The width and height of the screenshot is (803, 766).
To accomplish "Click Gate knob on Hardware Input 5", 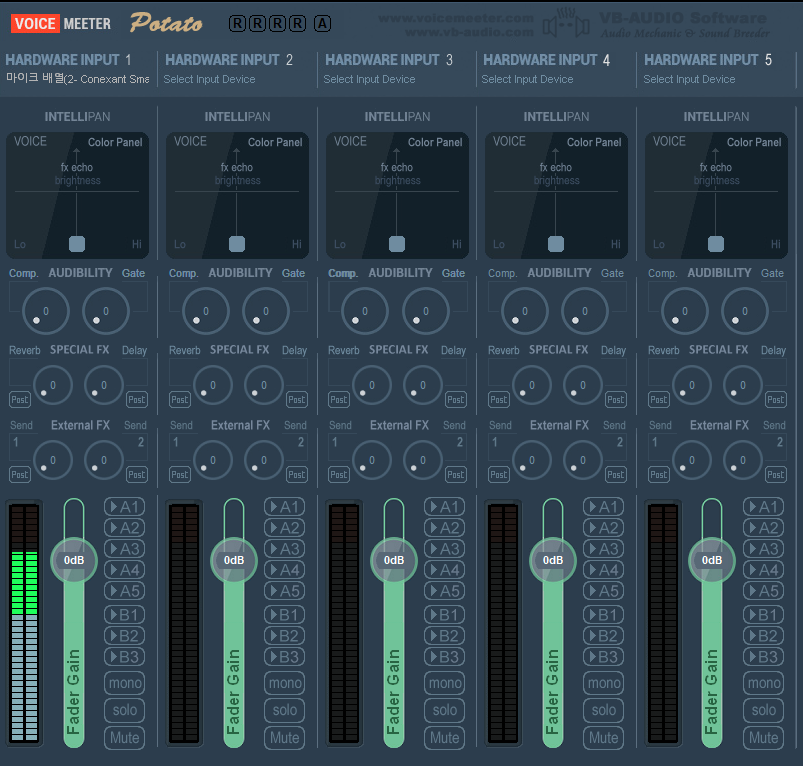I will [x=745, y=310].
